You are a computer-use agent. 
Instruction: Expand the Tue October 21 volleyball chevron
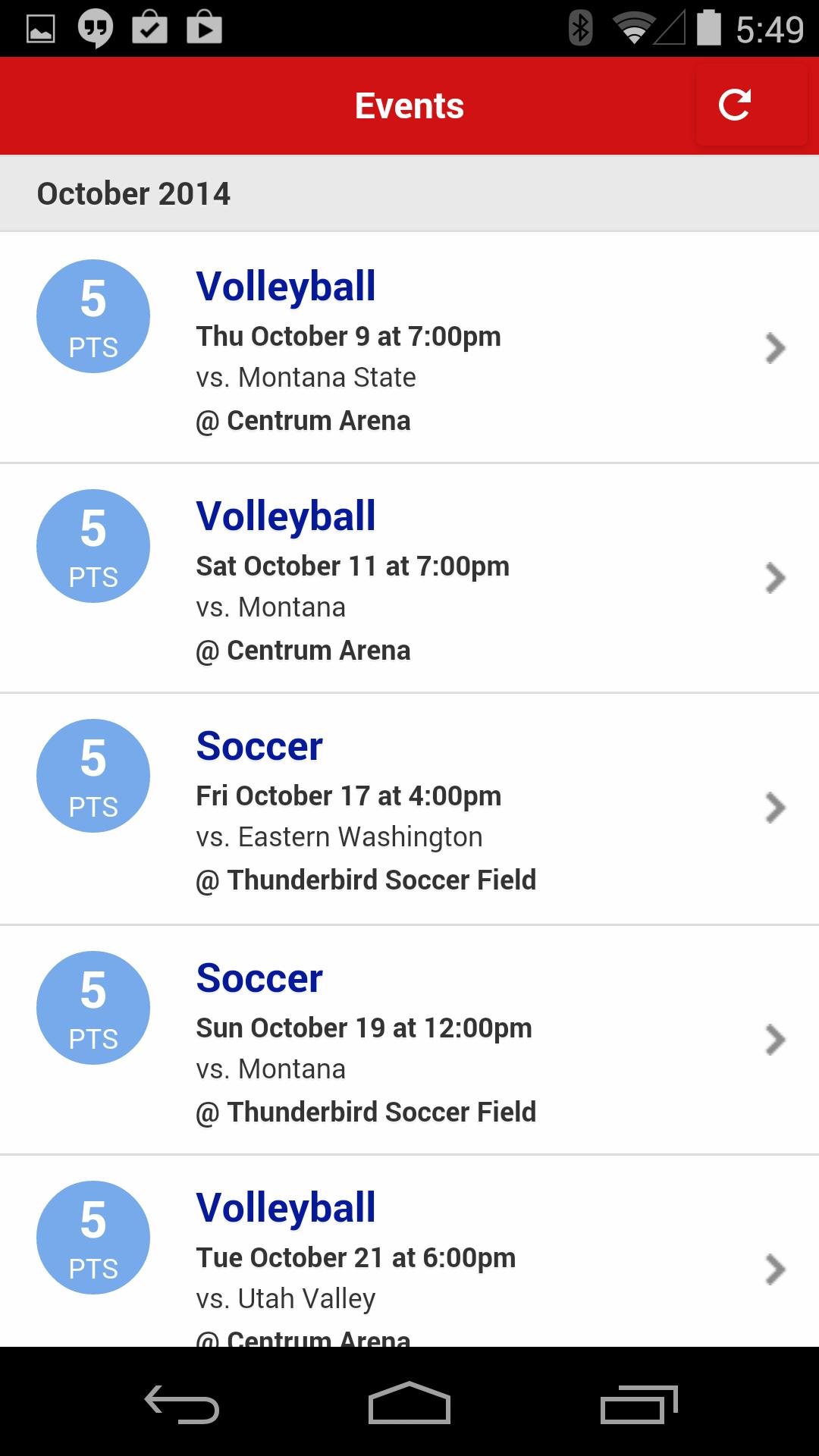click(775, 1269)
